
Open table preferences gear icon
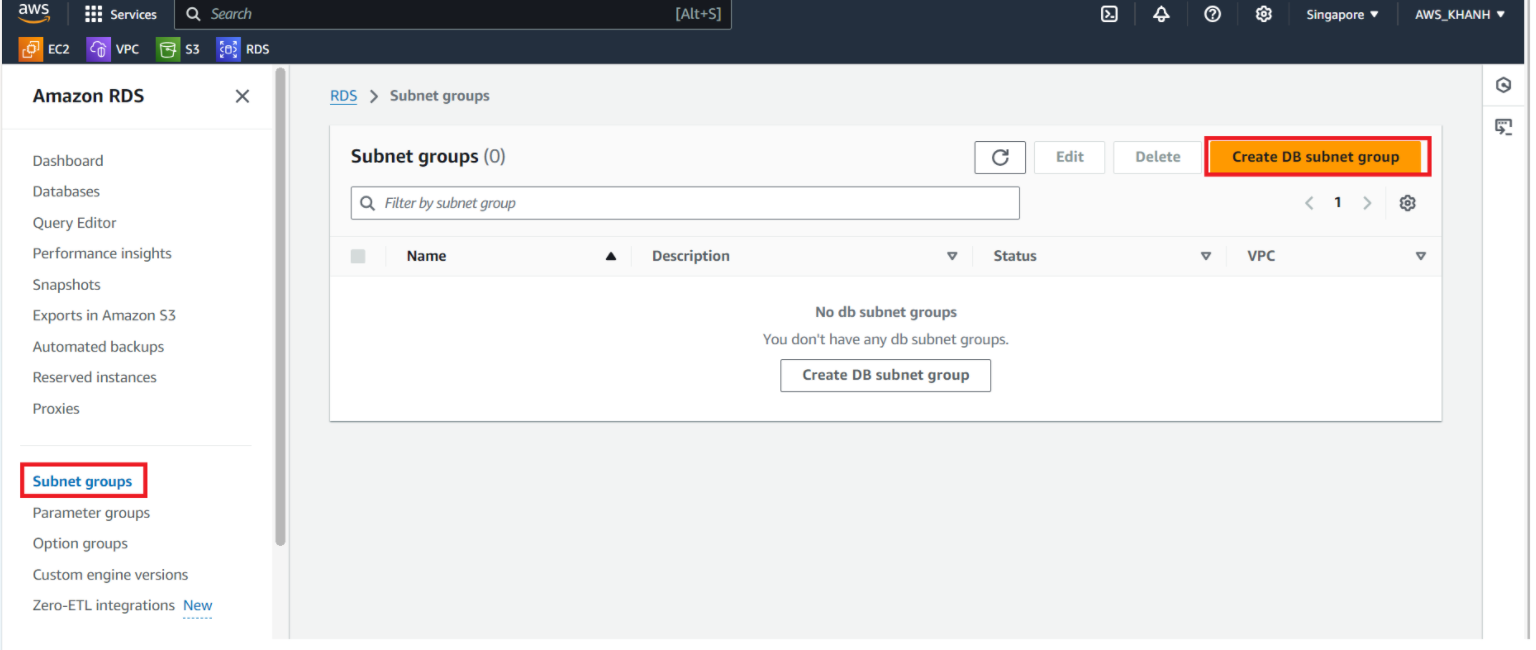tap(1408, 203)
